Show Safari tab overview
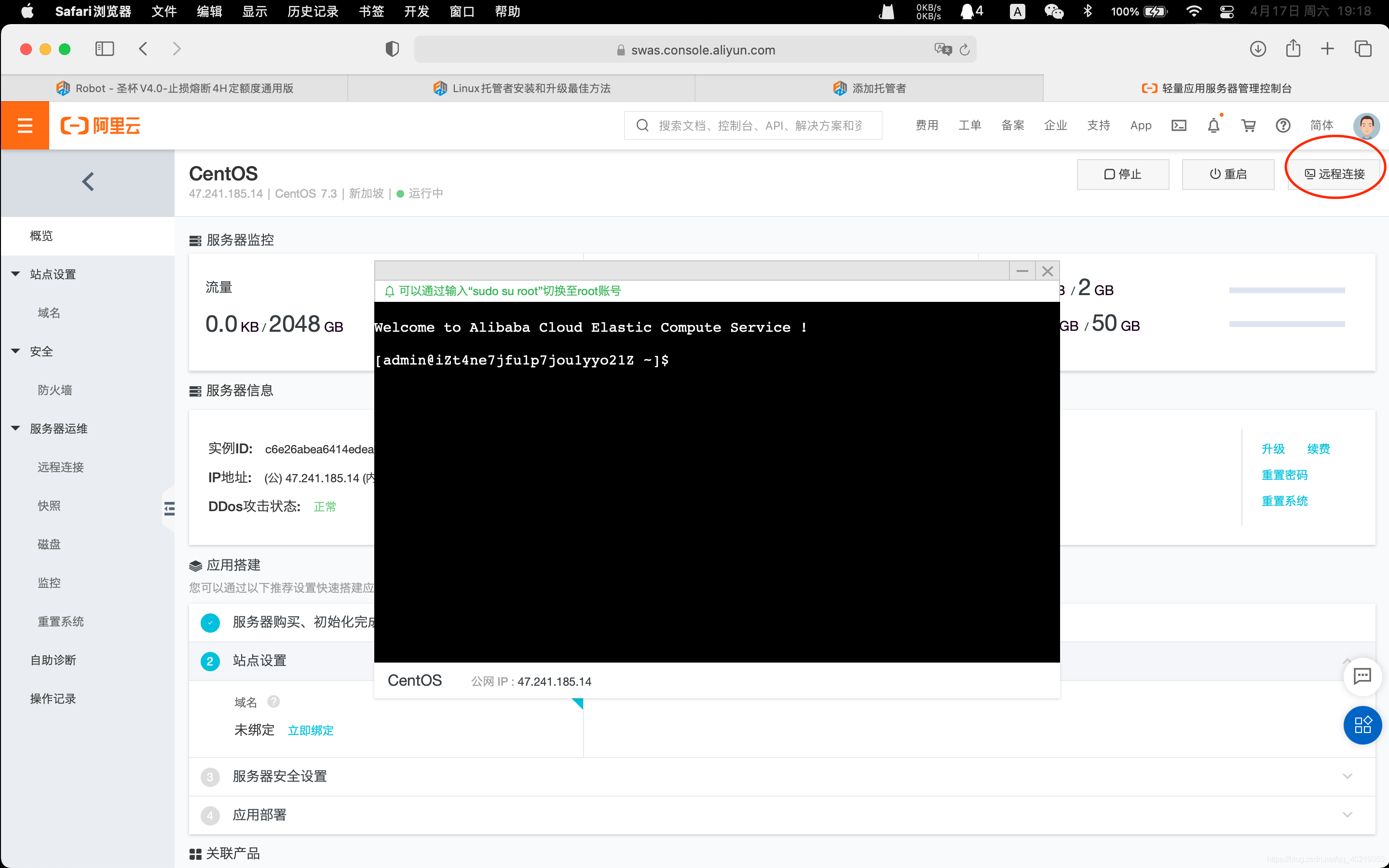This screenshot has height=868, width=1389. (x=1362, y=49)
